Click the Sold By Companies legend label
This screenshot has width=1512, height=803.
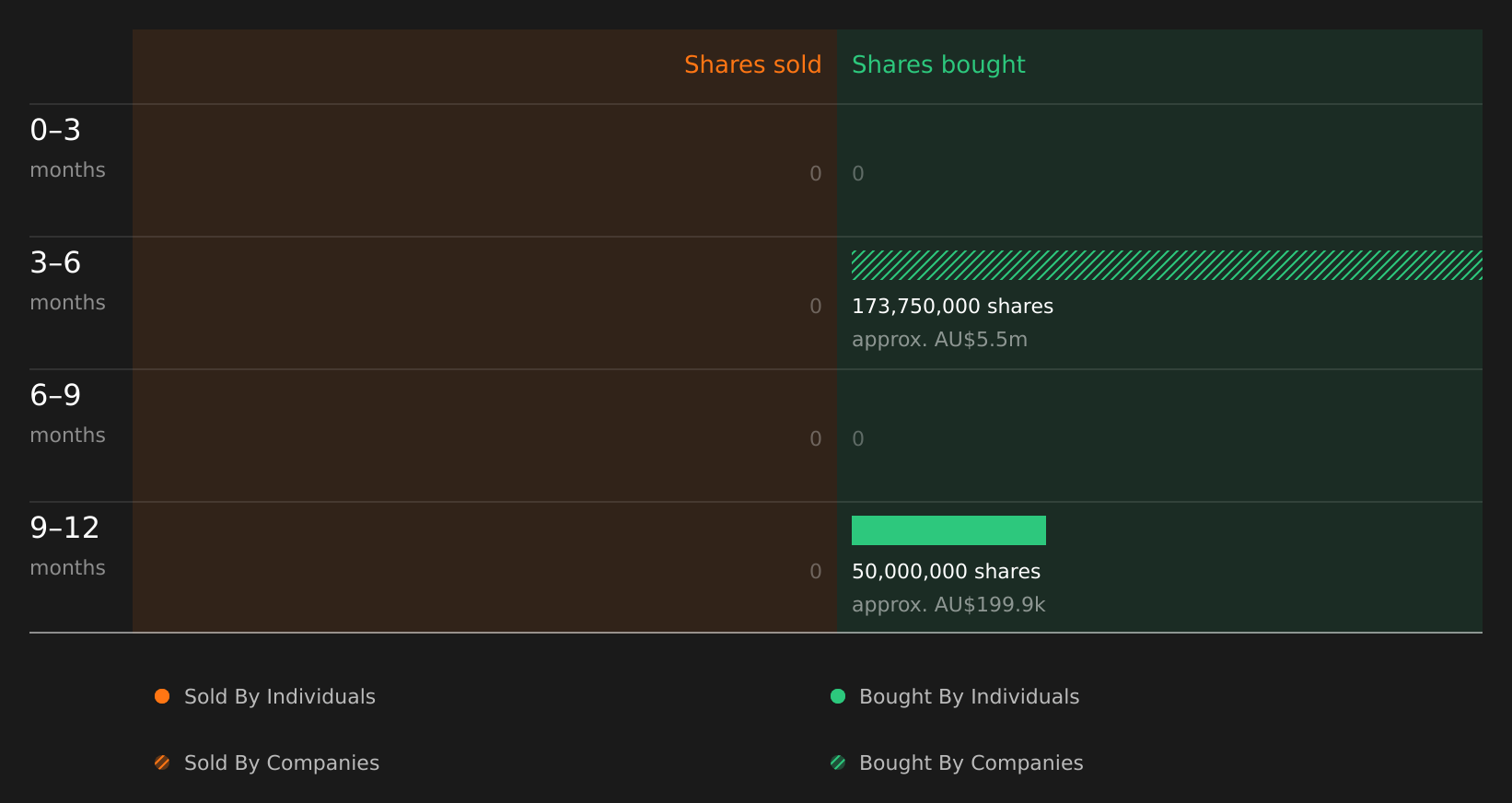pyautogui.click(x=282, y=763)
